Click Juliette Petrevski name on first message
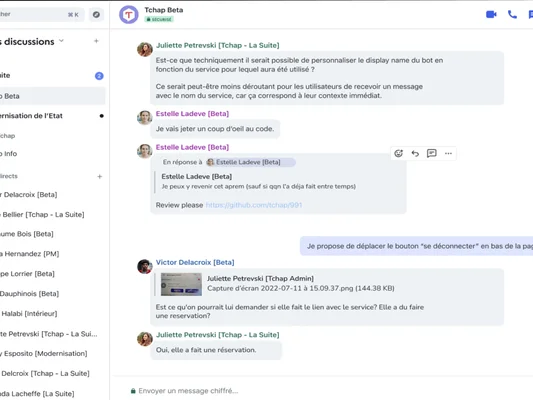The image size is (533, 400). click(x=218, y=46)
